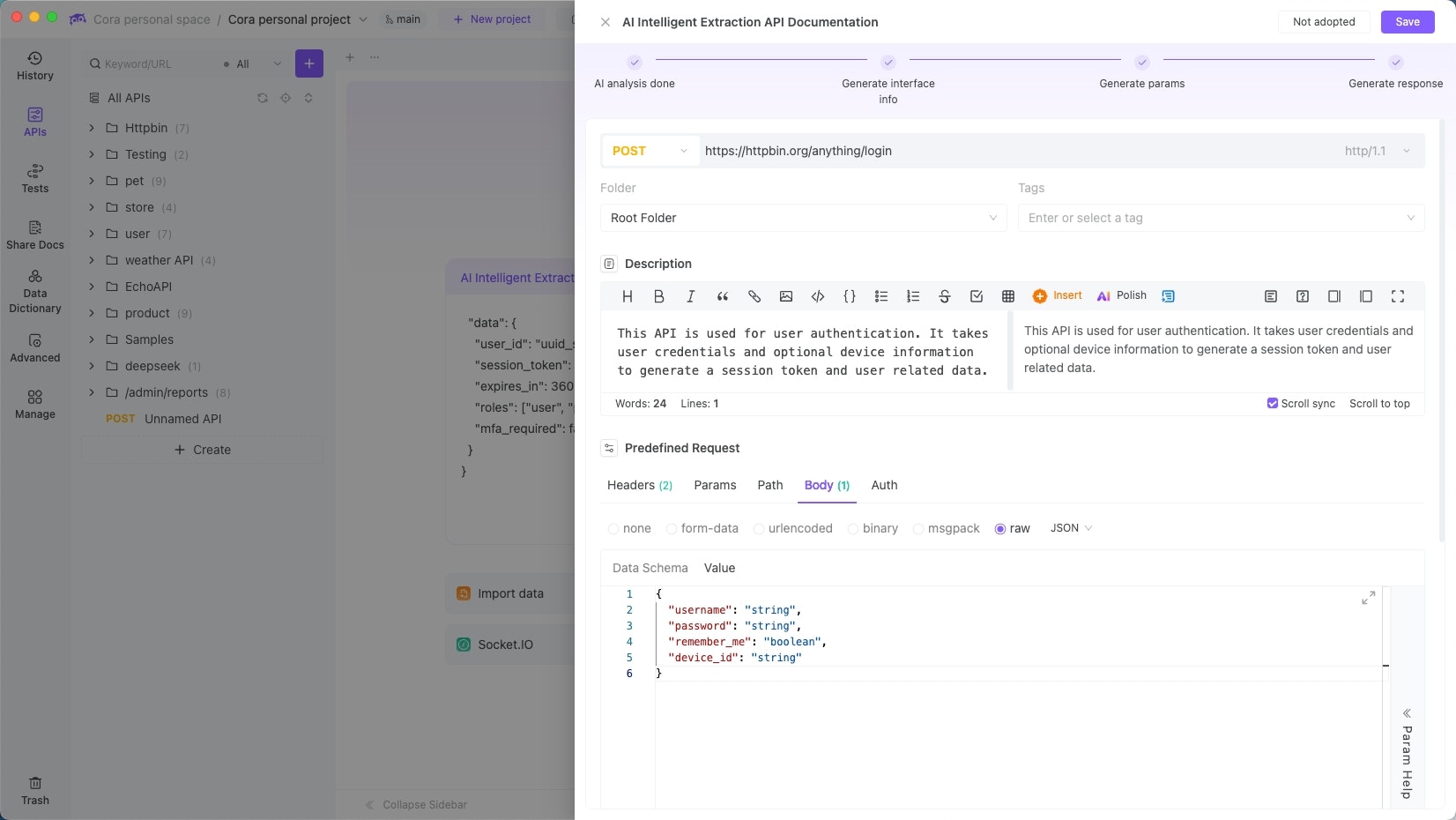Open the Trash in the sidebar
1456x820 pixels.
click(x=35, y=791)
